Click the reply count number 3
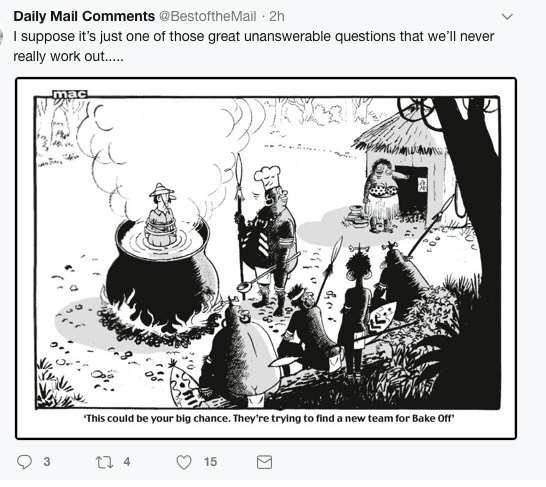This screenshot has height=487, width=546. tap(47, 462)
